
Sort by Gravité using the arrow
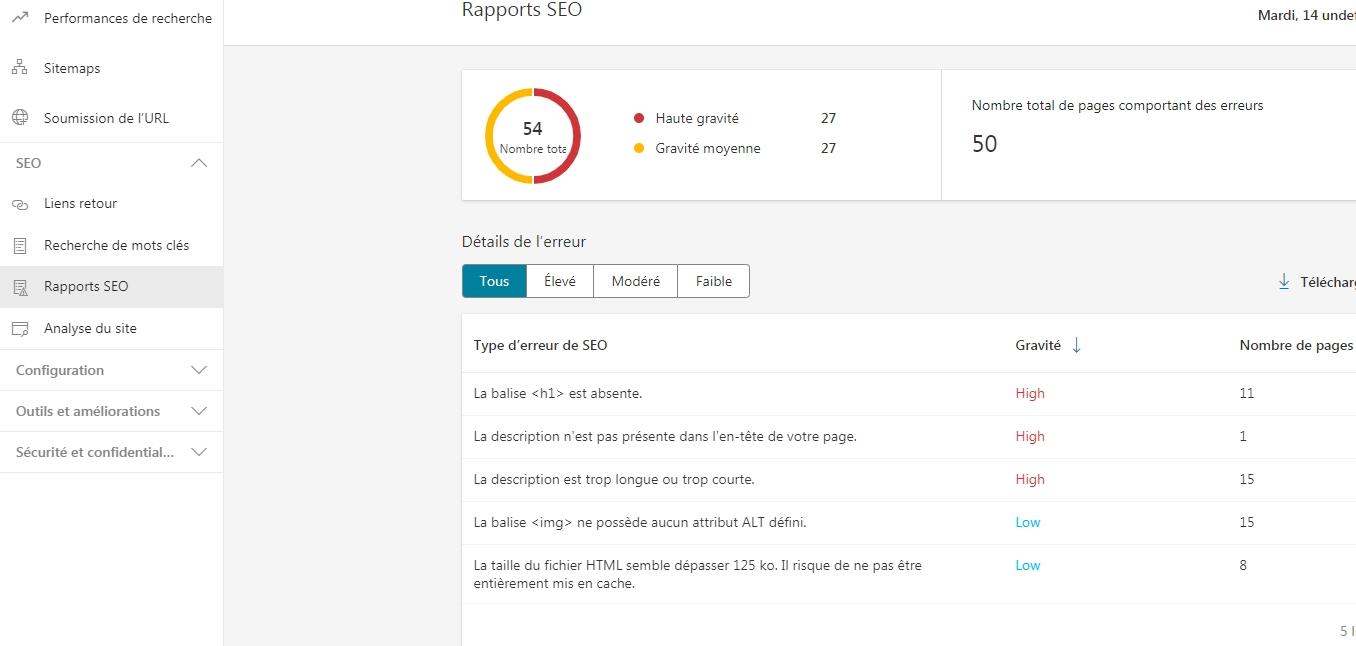(x=1076, y=345)
